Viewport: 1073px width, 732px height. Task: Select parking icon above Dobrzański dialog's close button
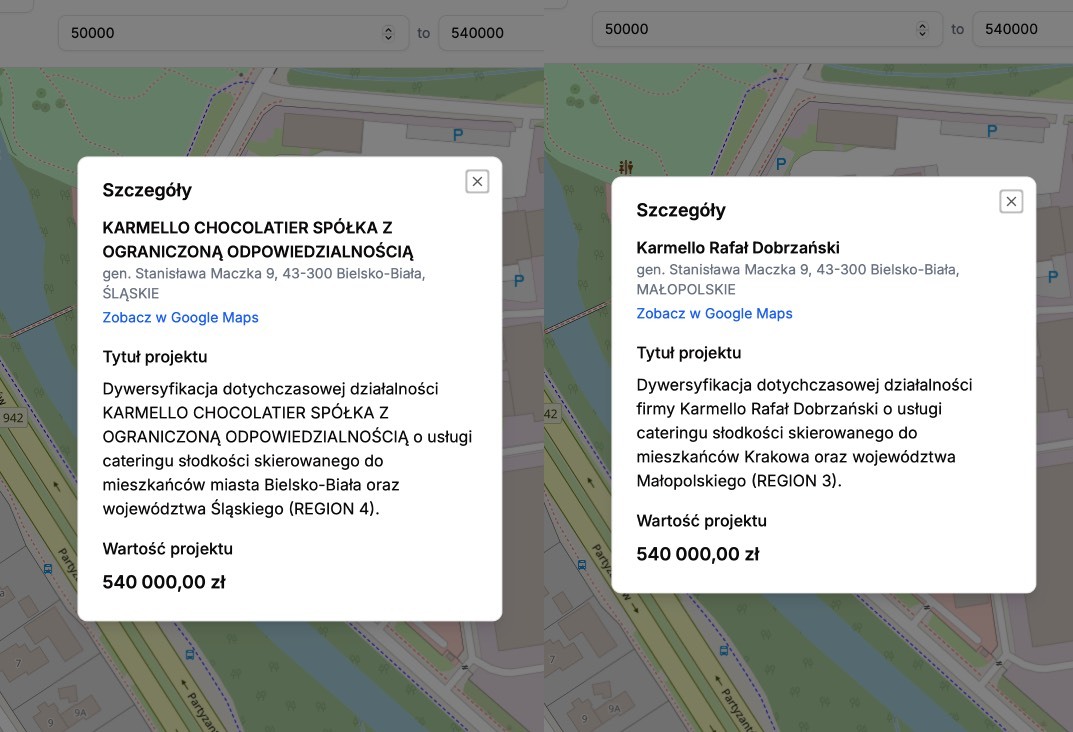(992, 131)
